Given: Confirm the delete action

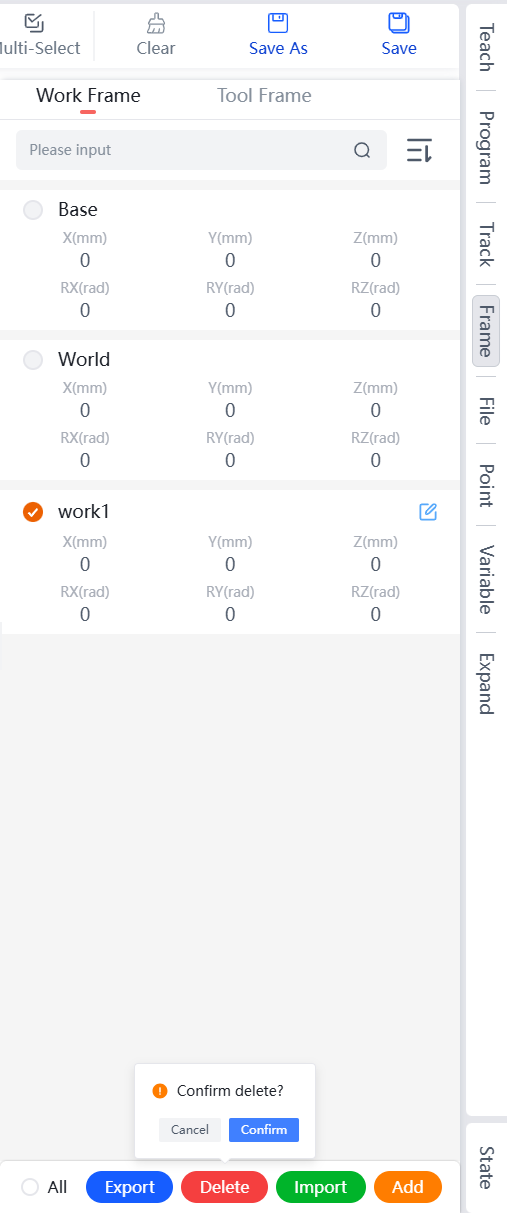Looking at the screenshot, I should coord(264,1129).
